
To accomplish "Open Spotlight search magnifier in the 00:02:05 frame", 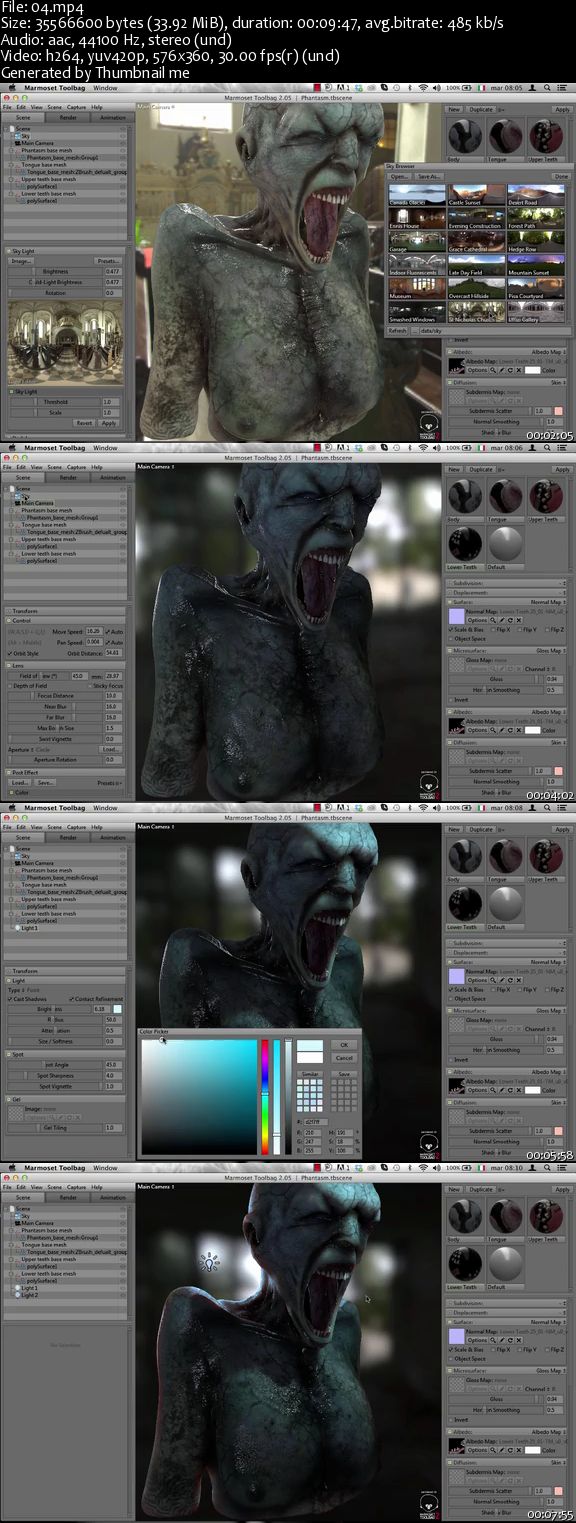I will [546, 87].
